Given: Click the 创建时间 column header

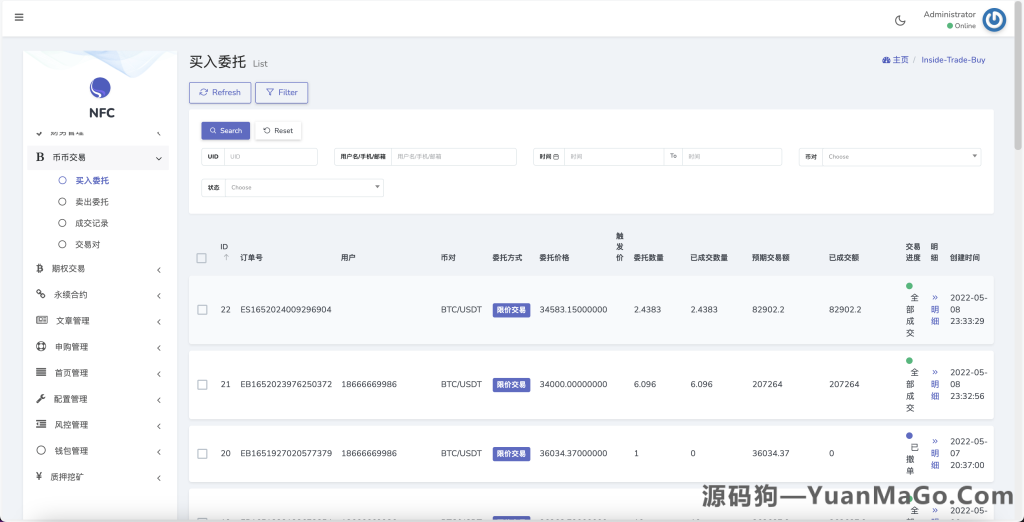Looking at the screenshot, I should point(965,258).
